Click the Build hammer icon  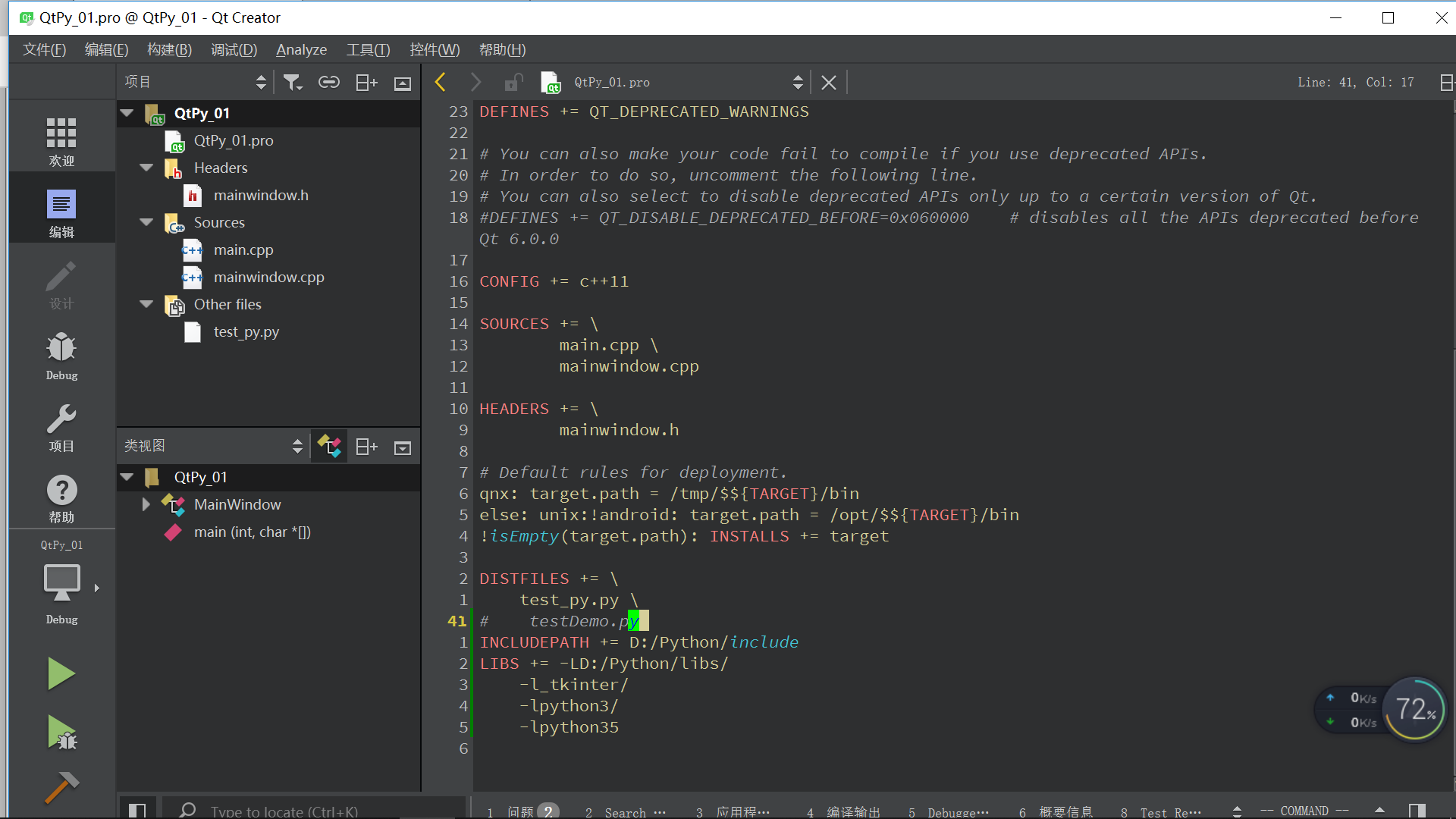(61, 787)
